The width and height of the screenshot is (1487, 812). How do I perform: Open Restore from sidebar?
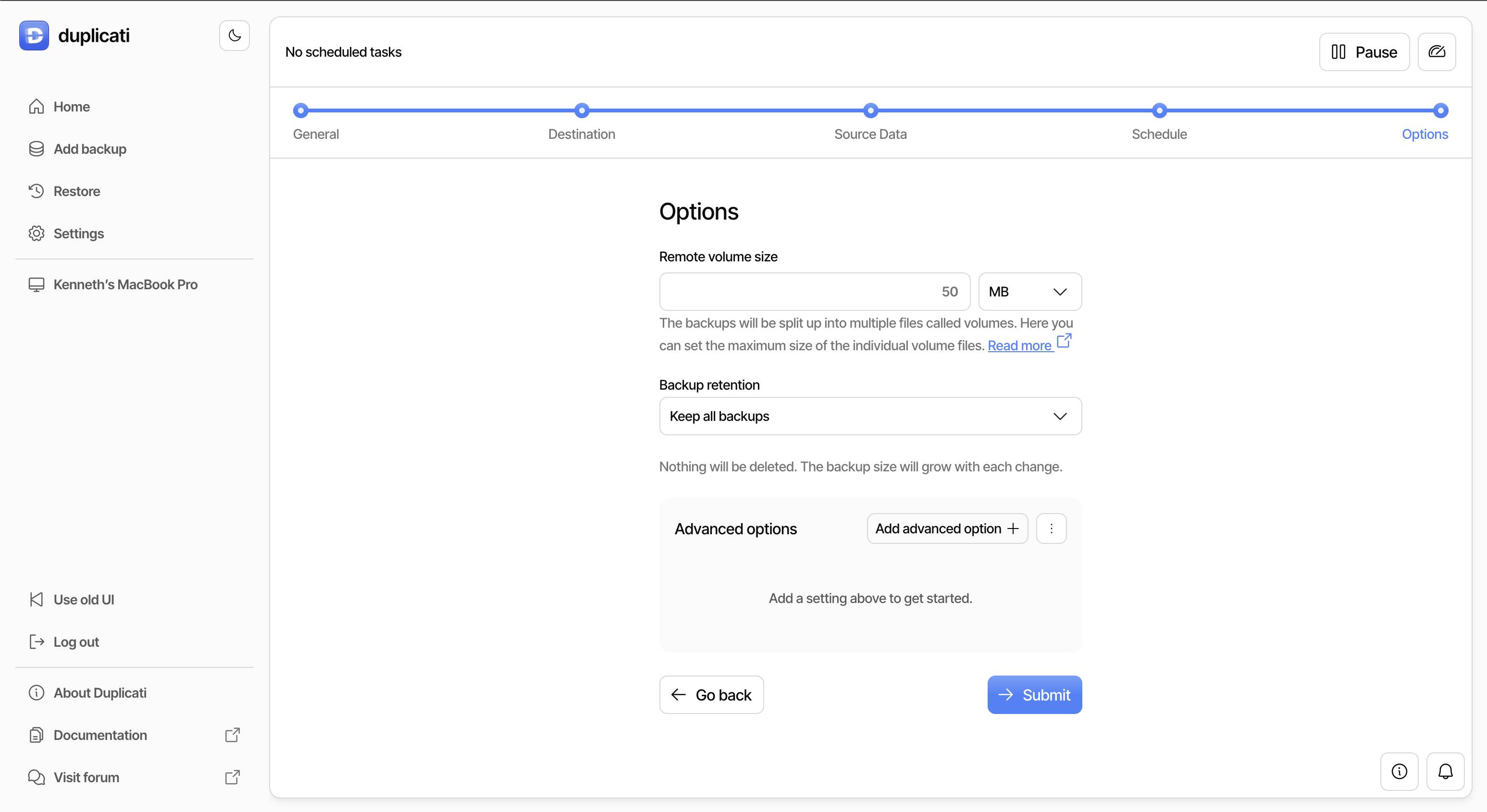coord(76,191)
